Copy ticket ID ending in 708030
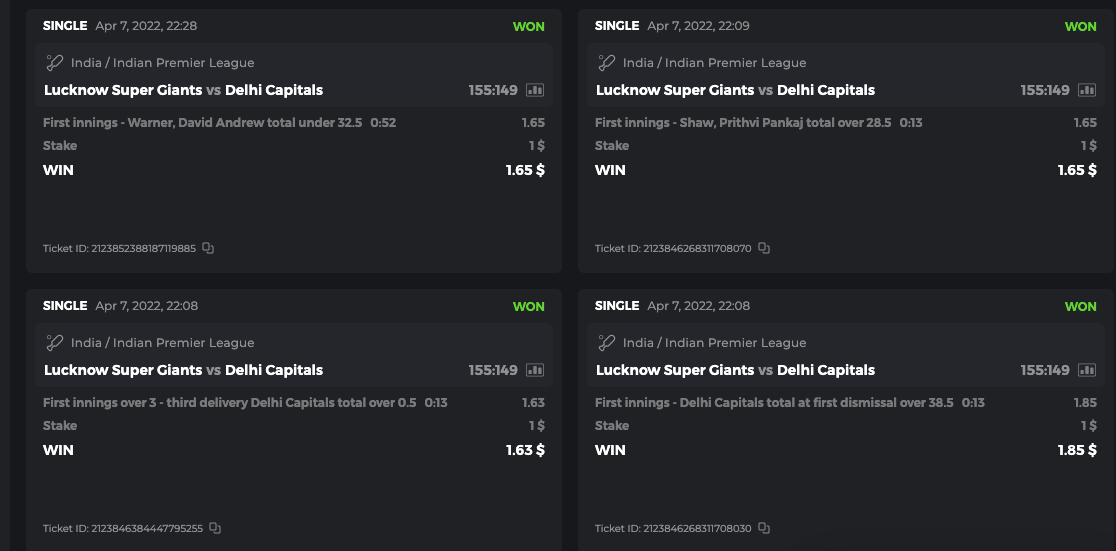The image size is (1116, 551). [x=764, y=528]
